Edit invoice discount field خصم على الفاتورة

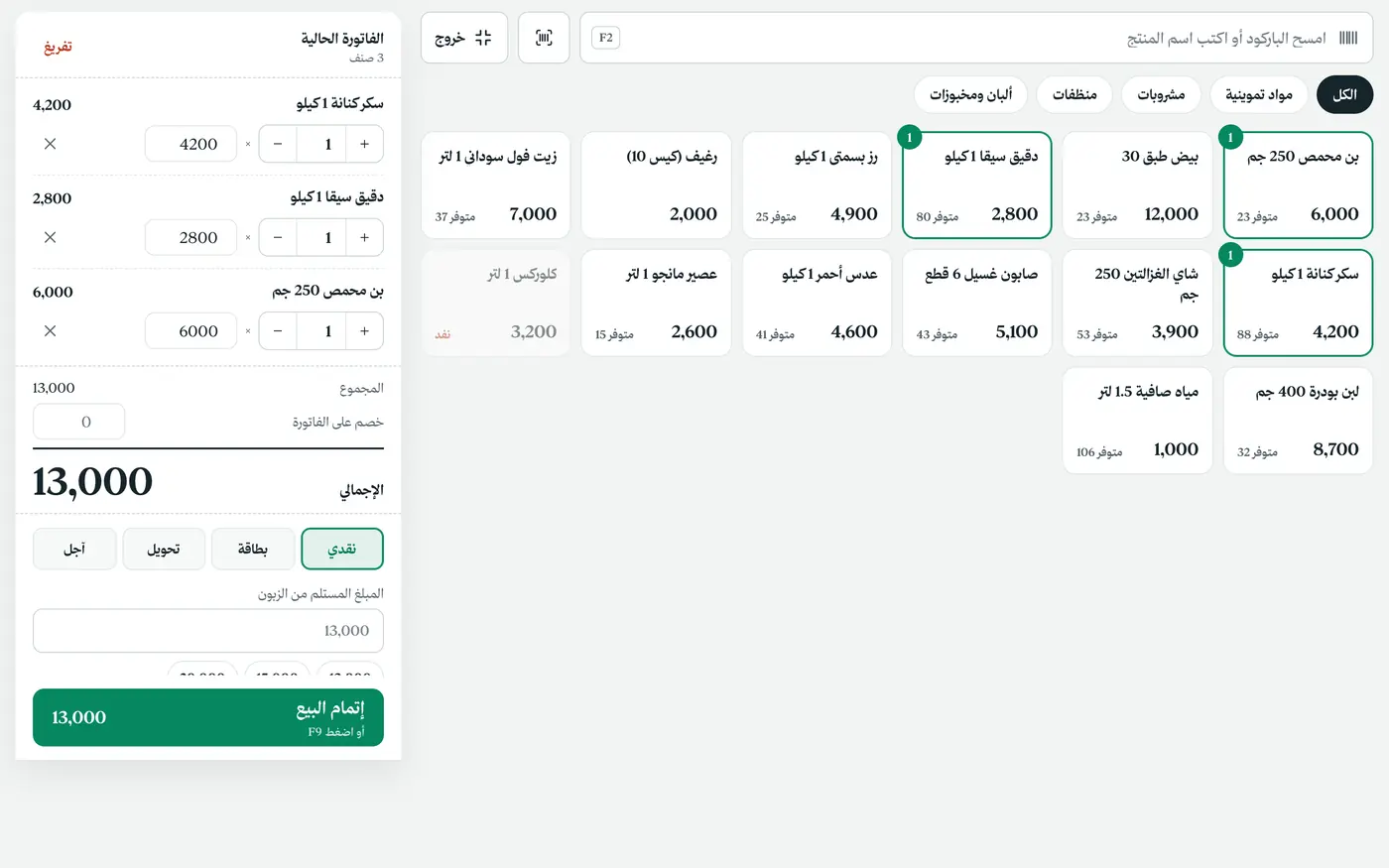tap(79, 422)
